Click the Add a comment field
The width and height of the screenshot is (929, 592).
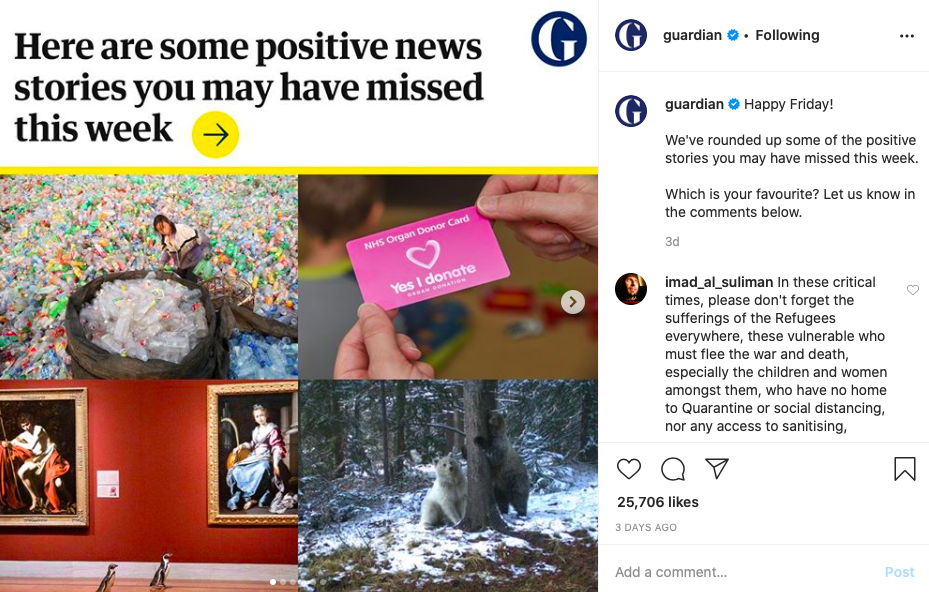point(741,572)
